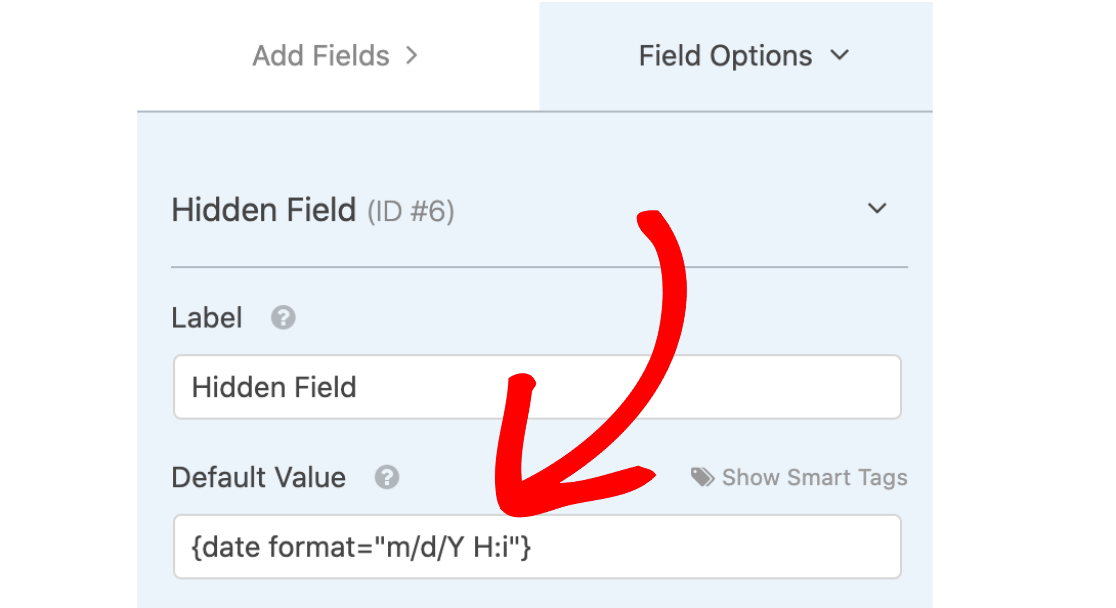
Task: Click the Default Value caption text
Action: (x=258, y=478)
